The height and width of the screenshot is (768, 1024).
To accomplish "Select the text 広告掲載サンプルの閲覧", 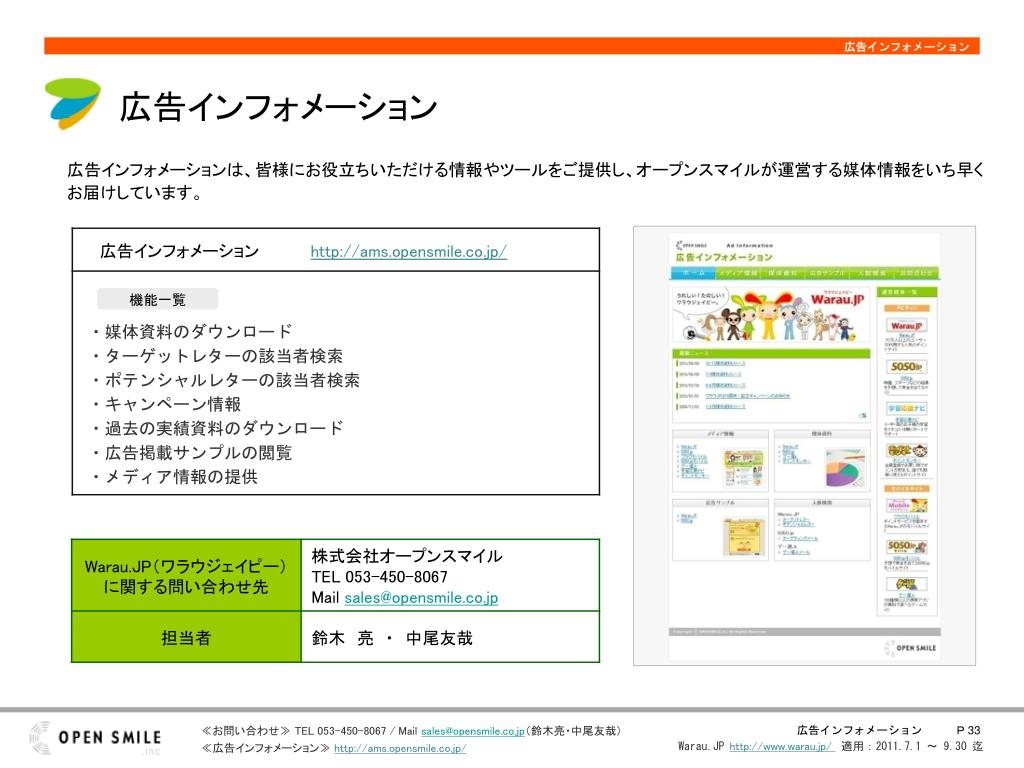I will pyautogui.click(x=198, y=453).
